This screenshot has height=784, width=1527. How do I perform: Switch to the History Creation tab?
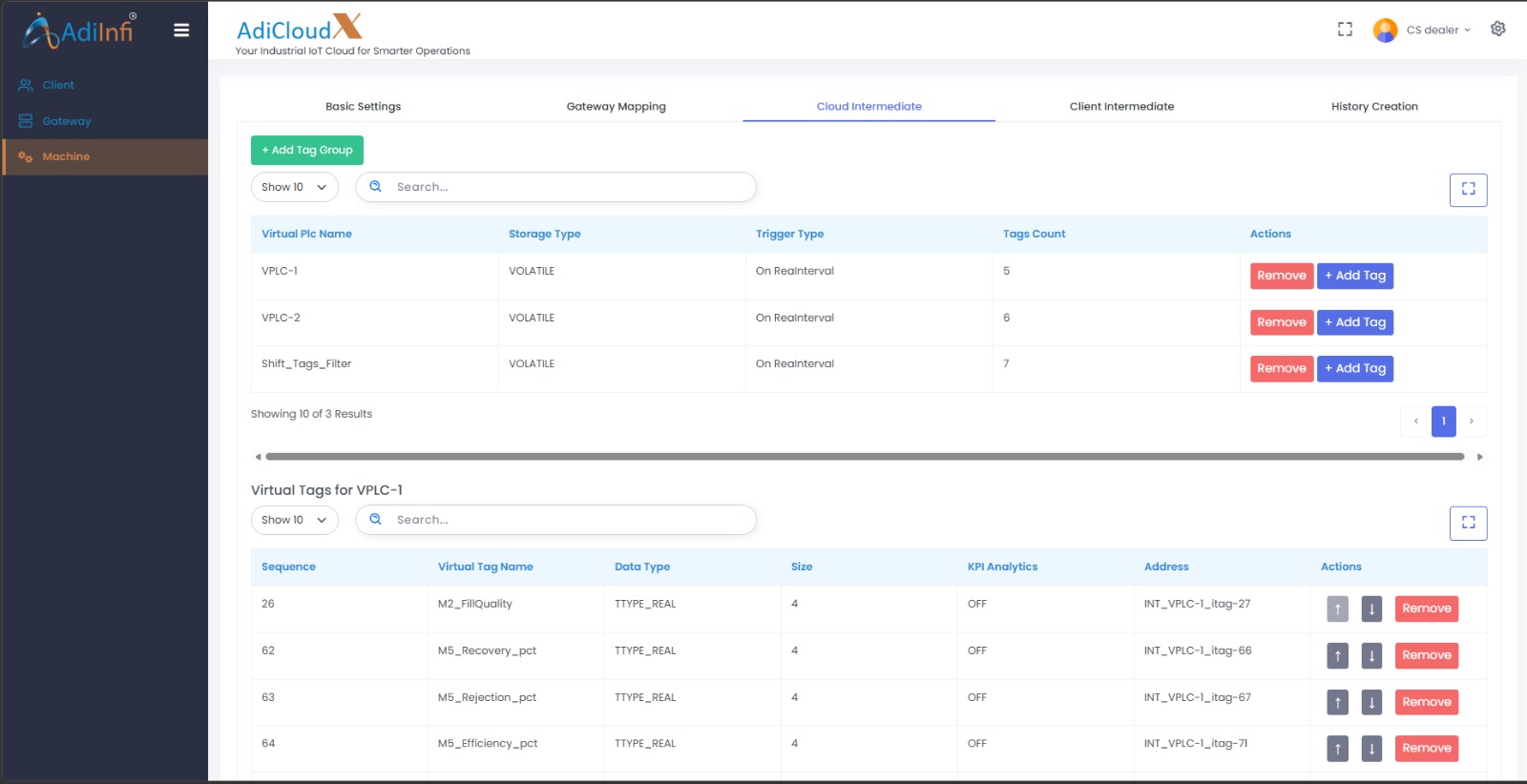tap(1373, 107)
